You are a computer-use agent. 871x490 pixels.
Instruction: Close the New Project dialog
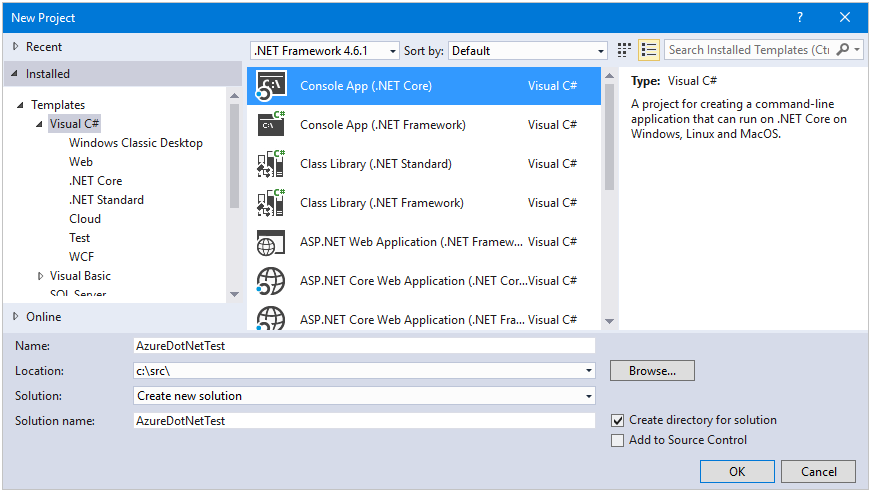tap(844, 17)
